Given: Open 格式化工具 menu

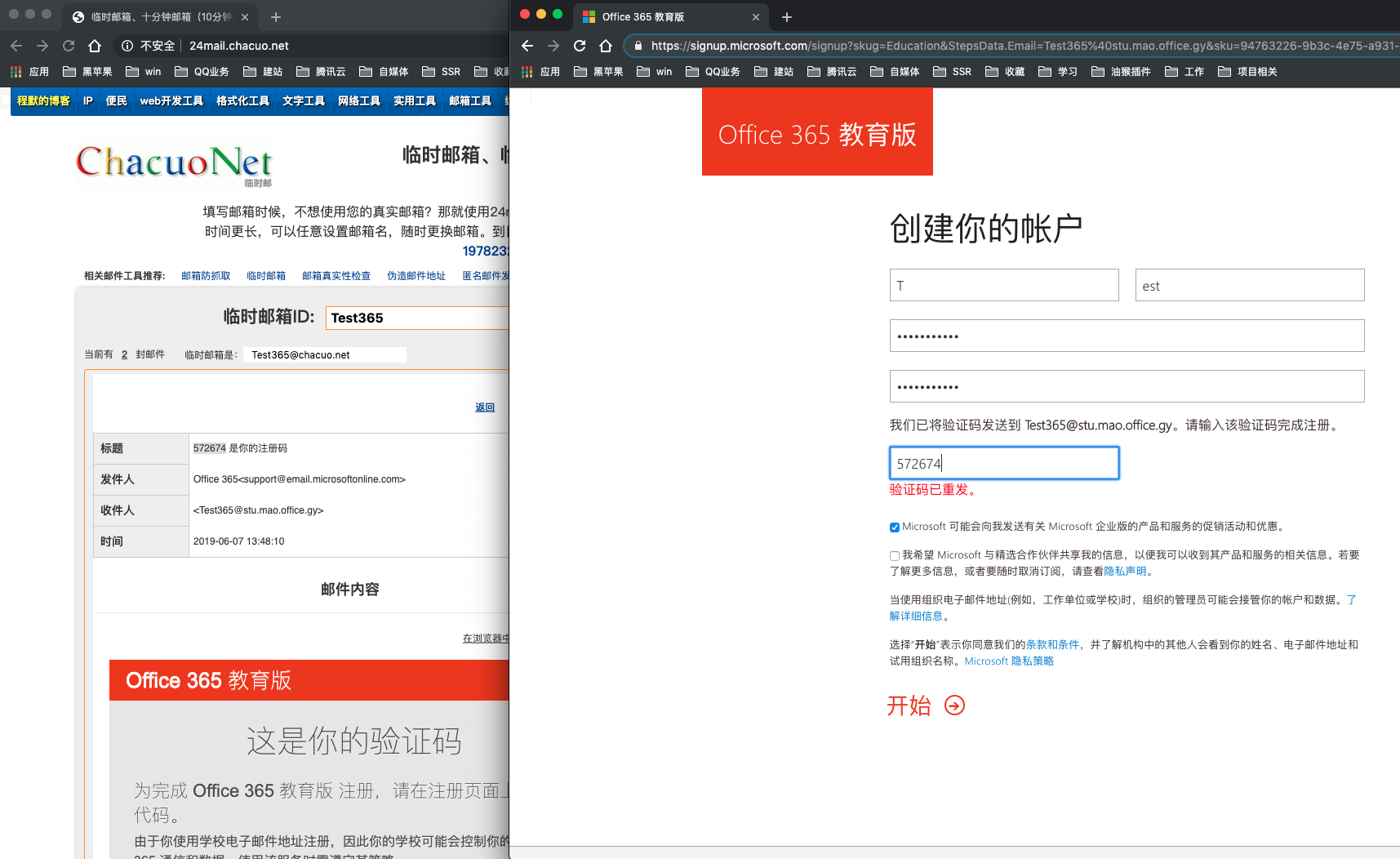Looking at the screenshot, I should click(x=242, y=101).
